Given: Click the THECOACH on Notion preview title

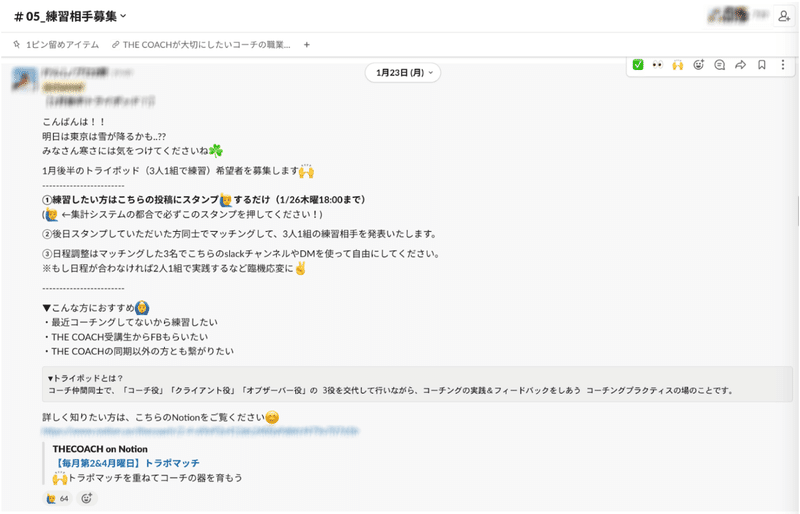Looking at the screenshot, I should coord(100,449).
